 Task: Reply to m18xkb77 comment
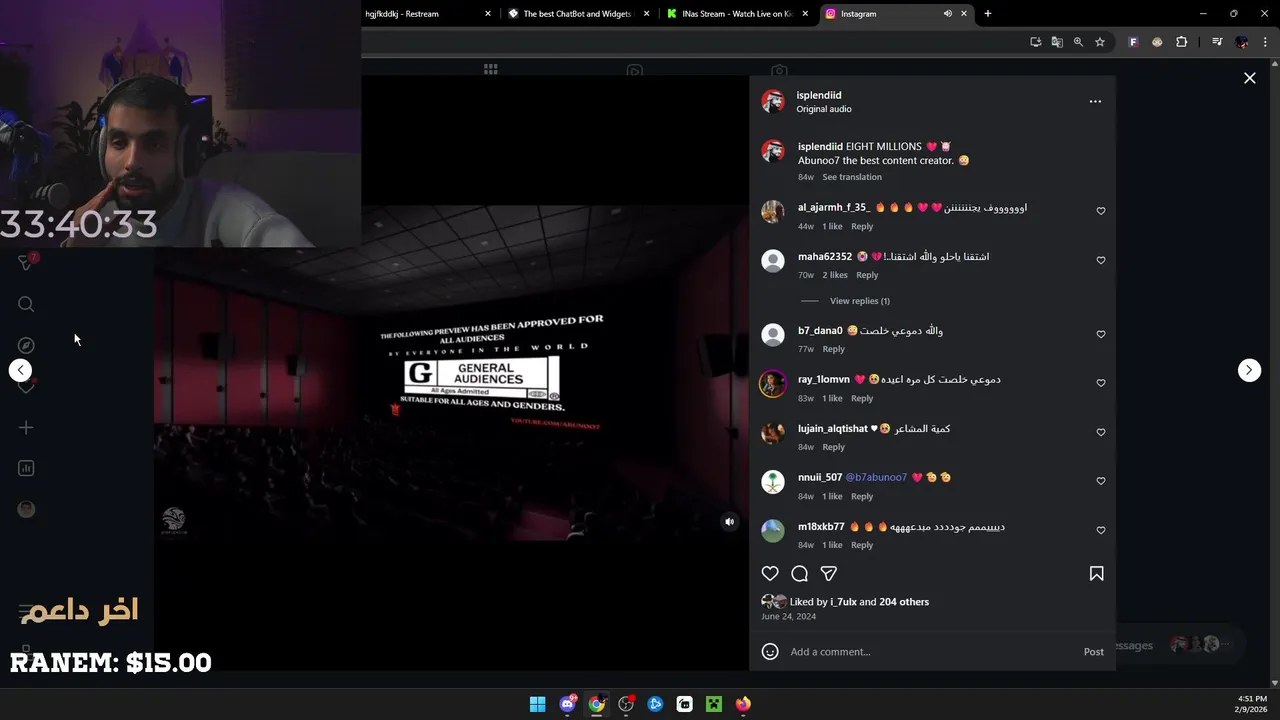point(862,545)
